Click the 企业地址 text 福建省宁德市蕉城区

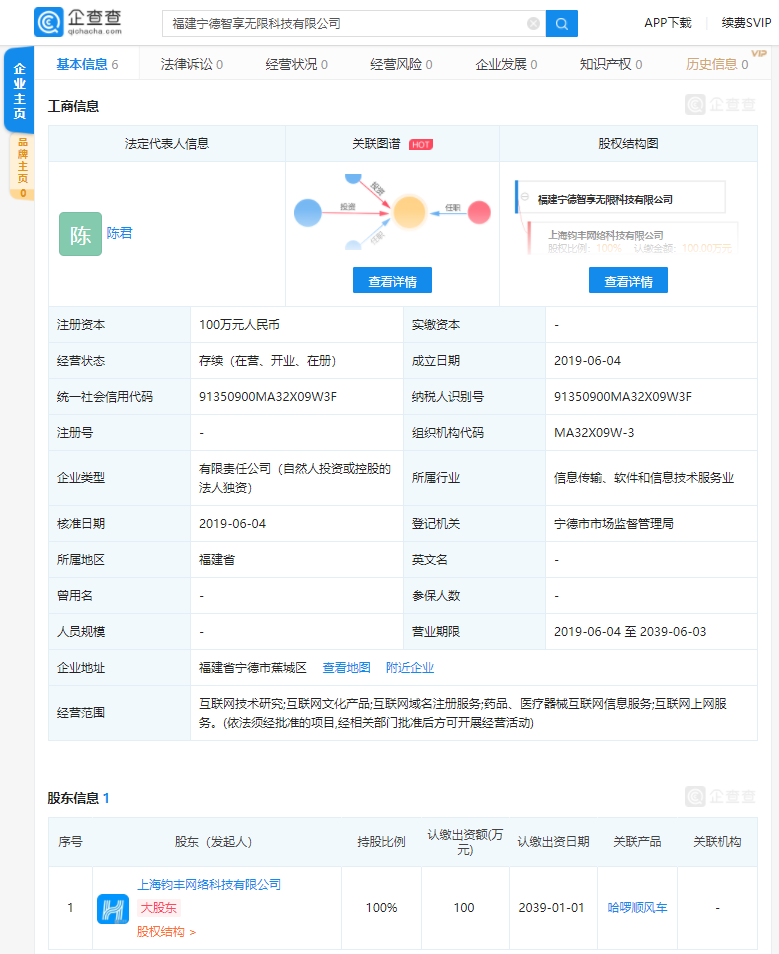tap(253, 667)
